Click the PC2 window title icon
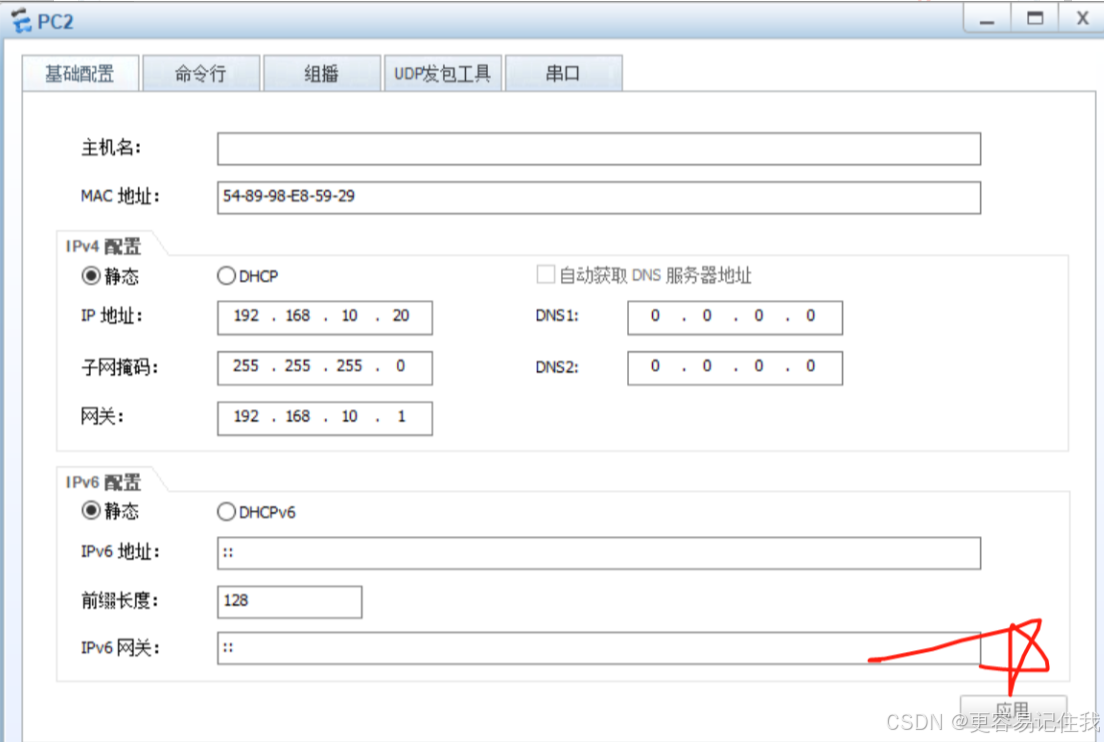 point(21,20)
